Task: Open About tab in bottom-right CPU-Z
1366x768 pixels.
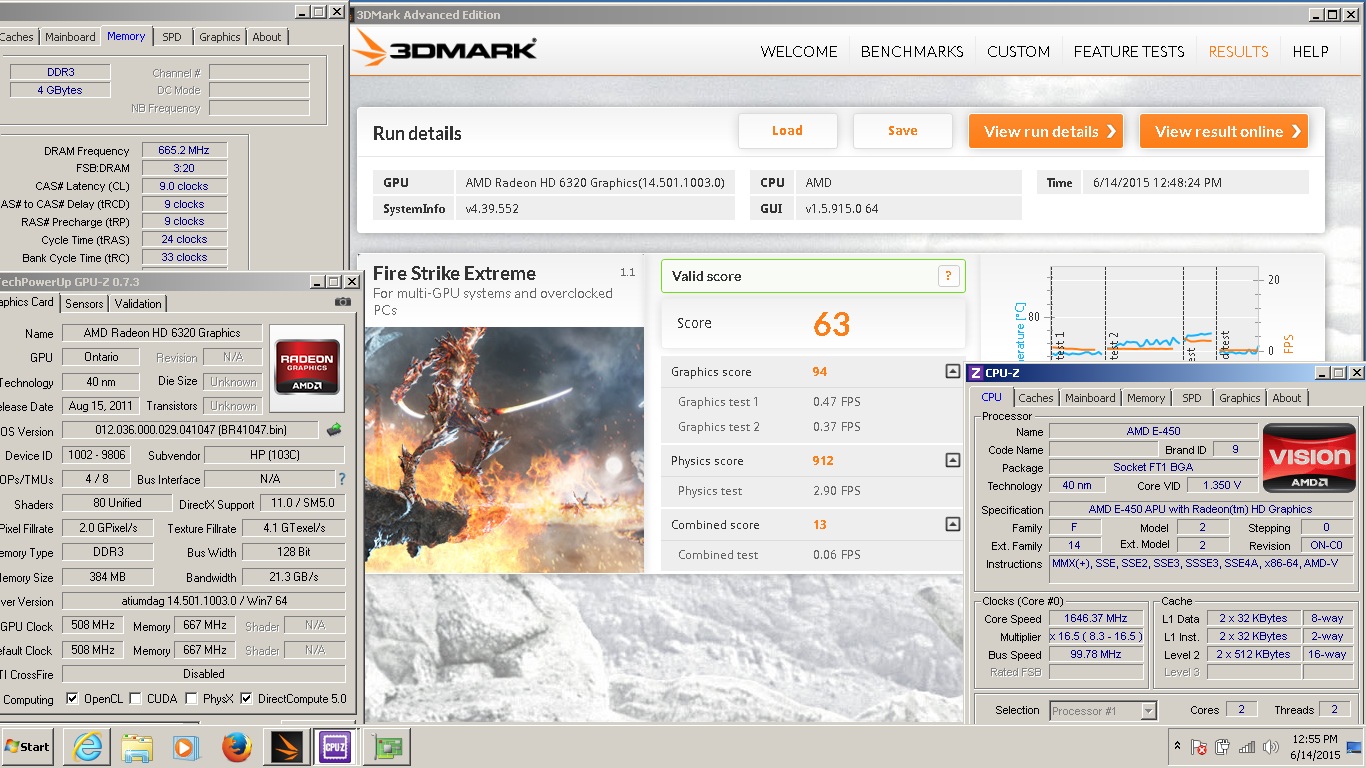Action: (1287, 398)
